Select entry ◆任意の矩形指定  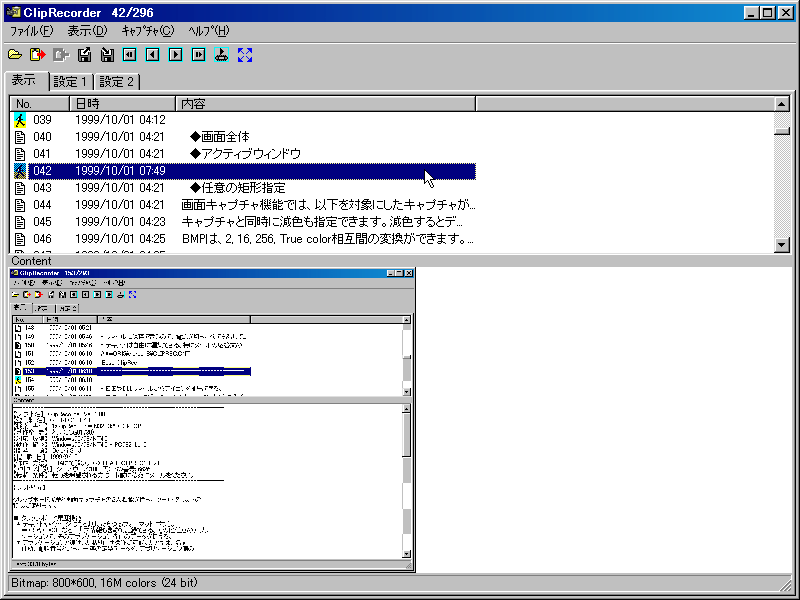click(237, 188)
